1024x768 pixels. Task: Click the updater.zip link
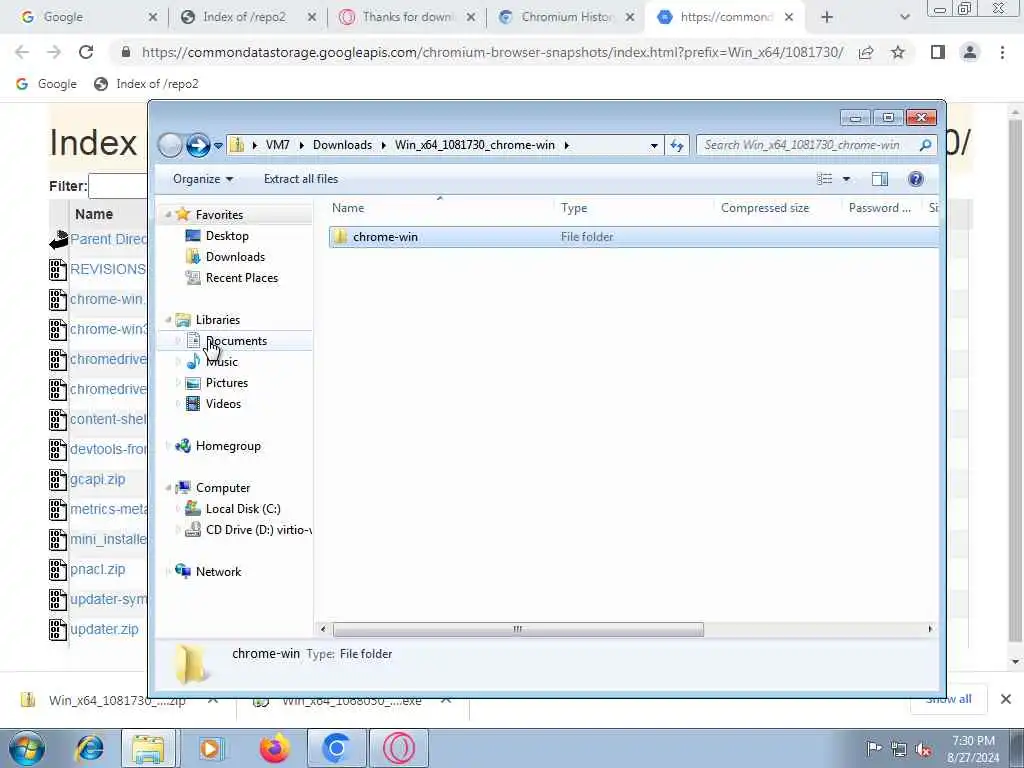[104, 630]
